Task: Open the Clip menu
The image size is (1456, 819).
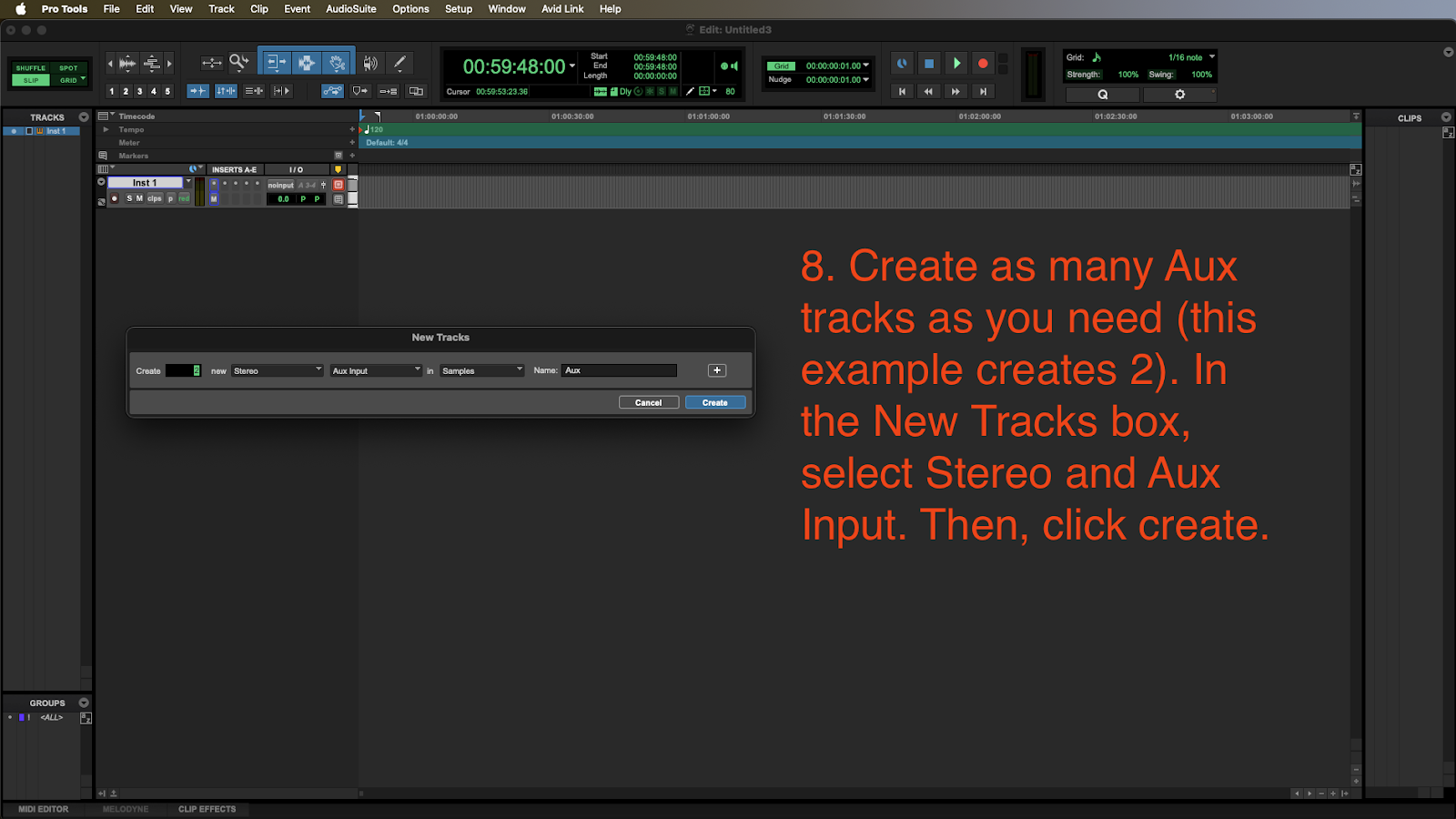Action: click(x=259, y=9)
